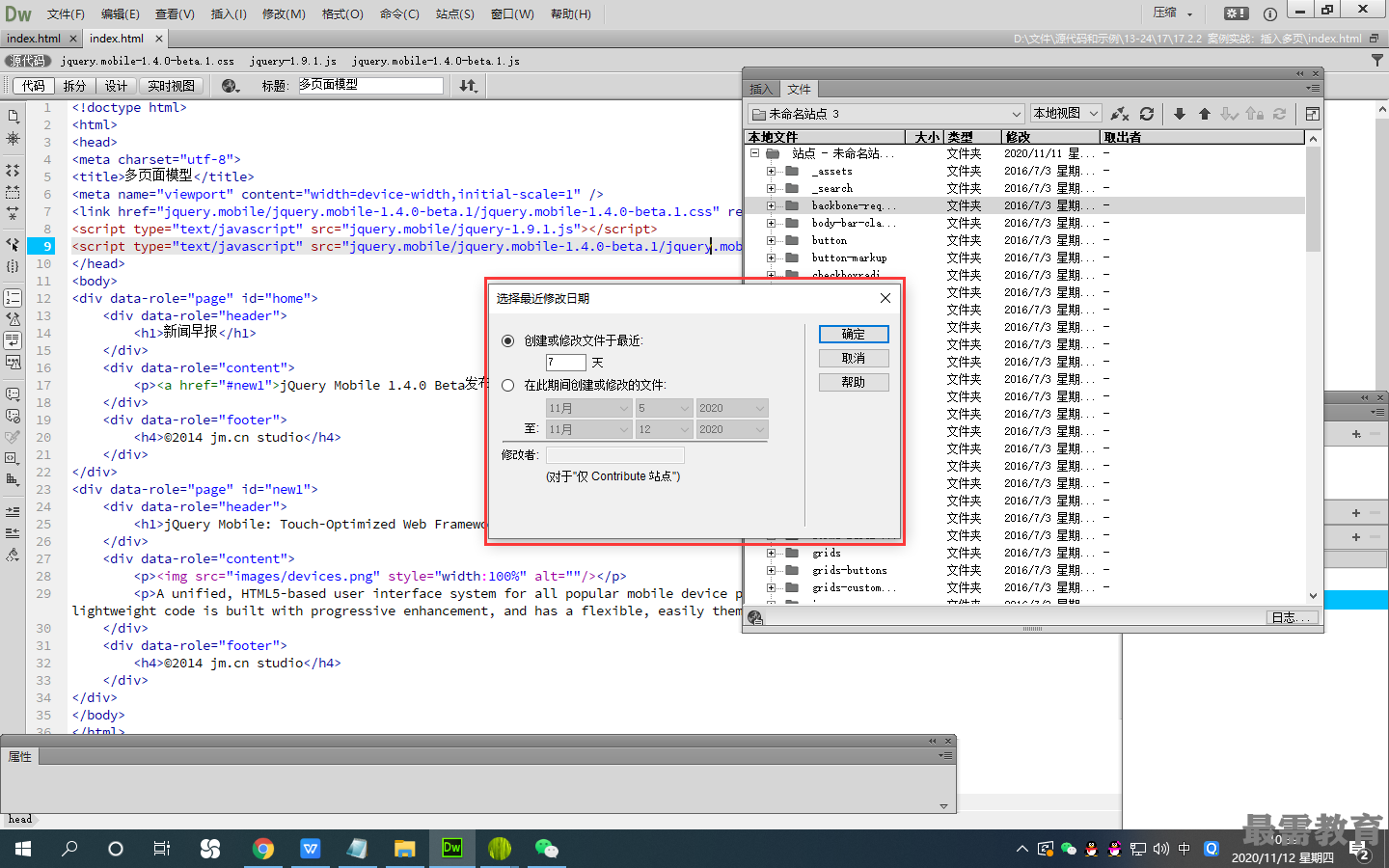Click the Open Documents icon in code toolbar
The width and height of the screenshot is (1389, 868).
[x=13, y=116]
